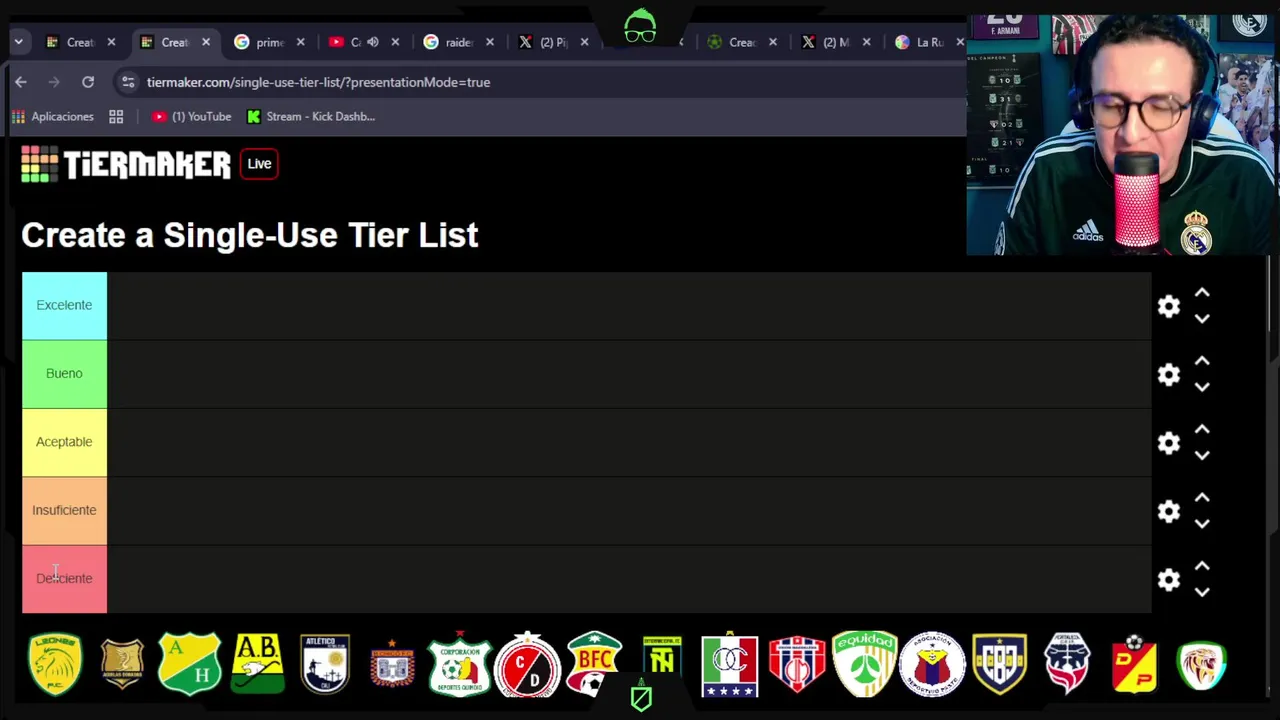This screenshot has width=1280, height=720.
Task: Open the Aplicaciones bookmarks shortcut
Action: [x=53, y=117]
